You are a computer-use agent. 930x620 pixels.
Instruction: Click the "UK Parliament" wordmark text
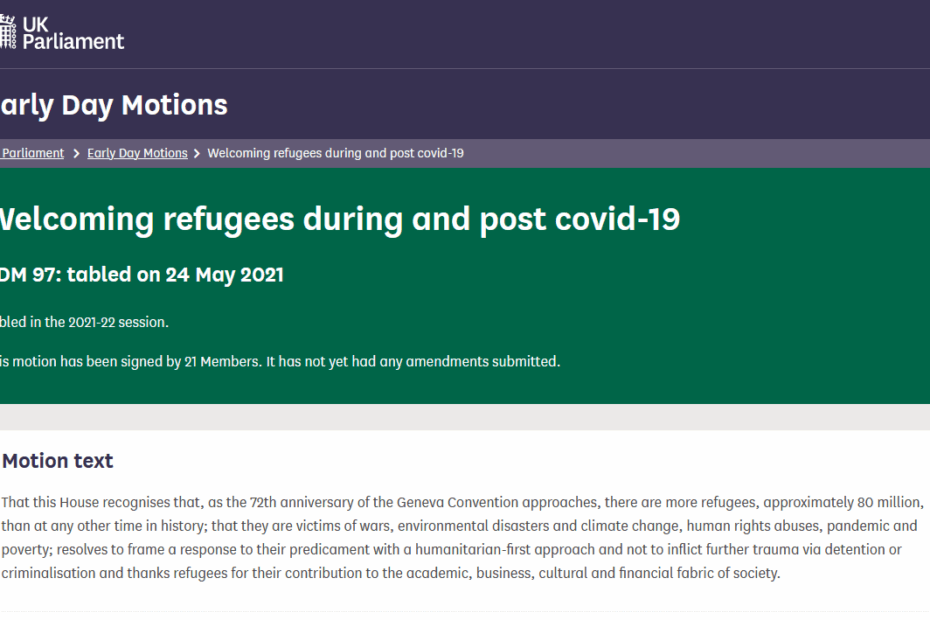click(x=73, y=31)
